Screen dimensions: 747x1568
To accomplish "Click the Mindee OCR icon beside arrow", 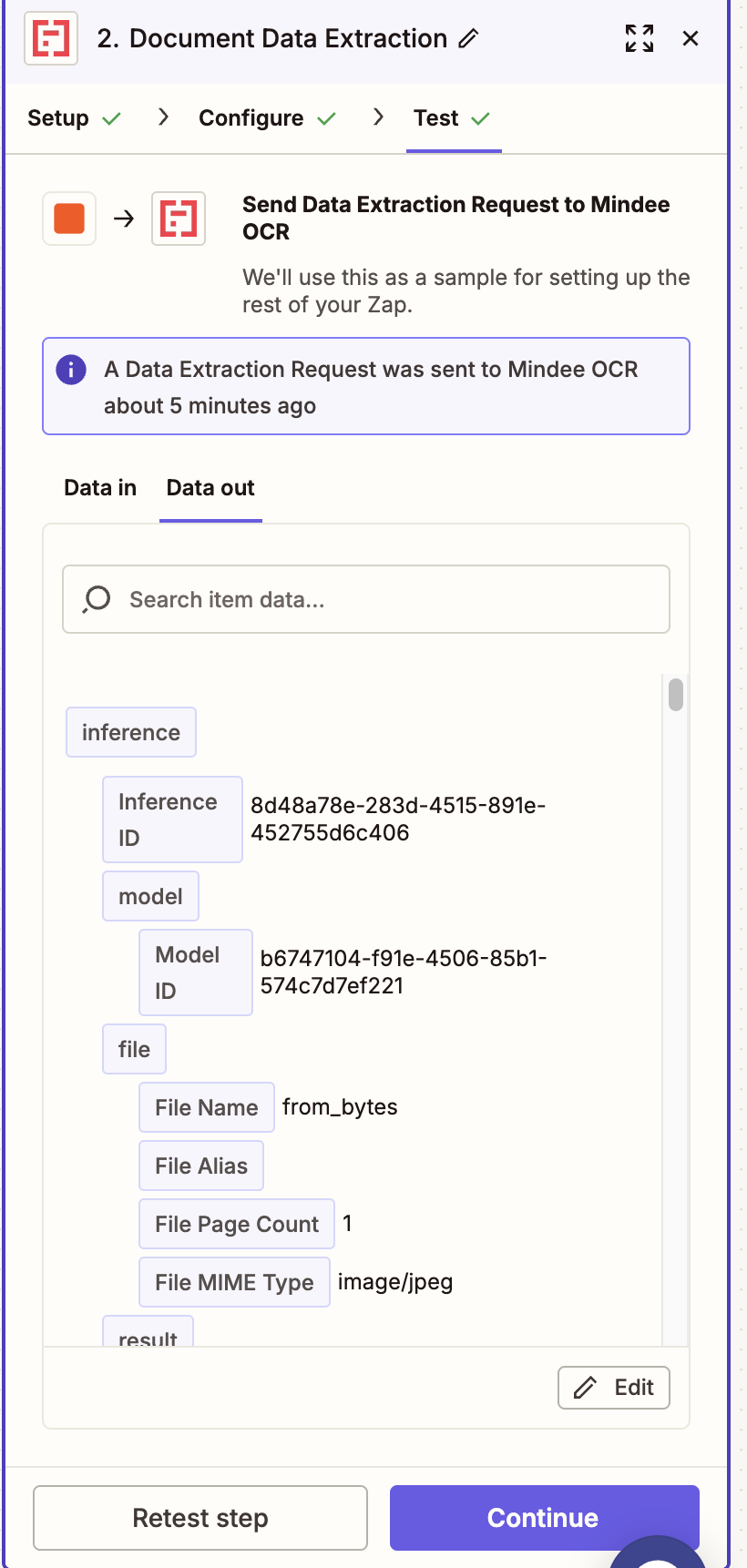I will tap(179, 219).
